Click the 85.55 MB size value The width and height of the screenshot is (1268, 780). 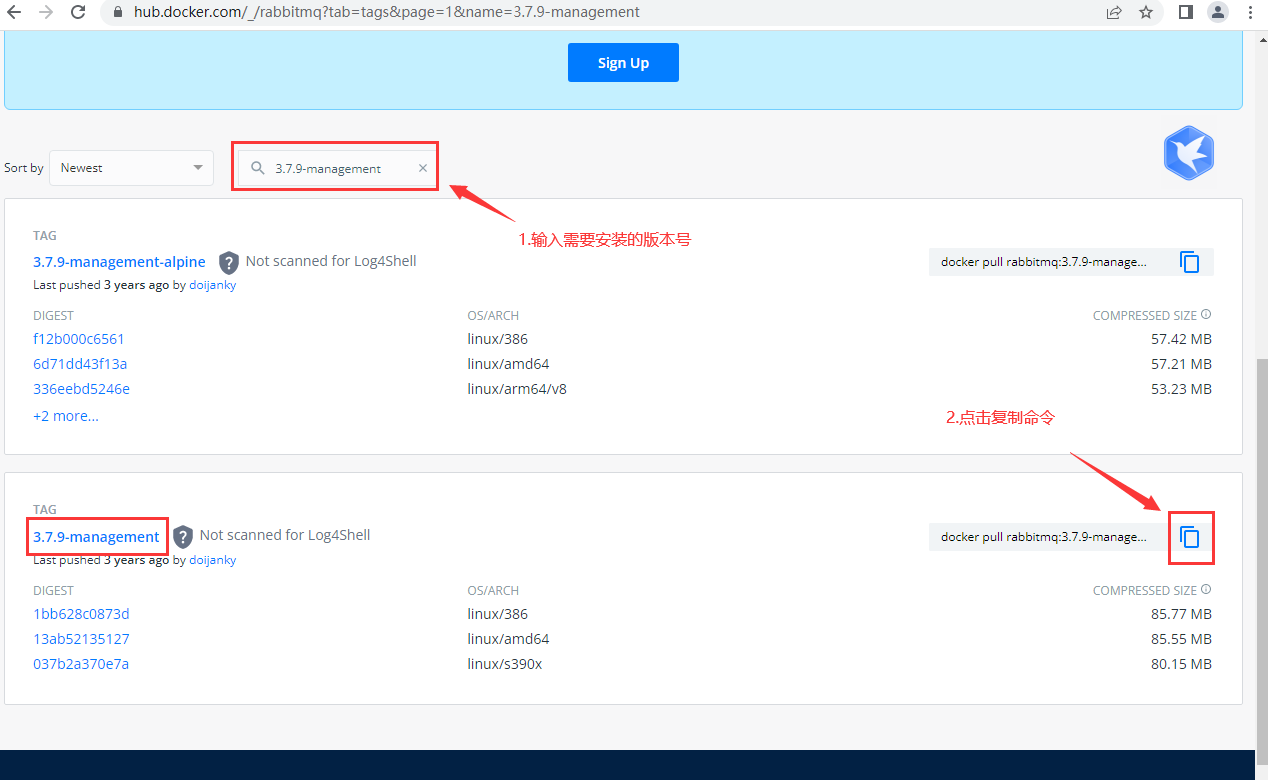[1181, 639]
